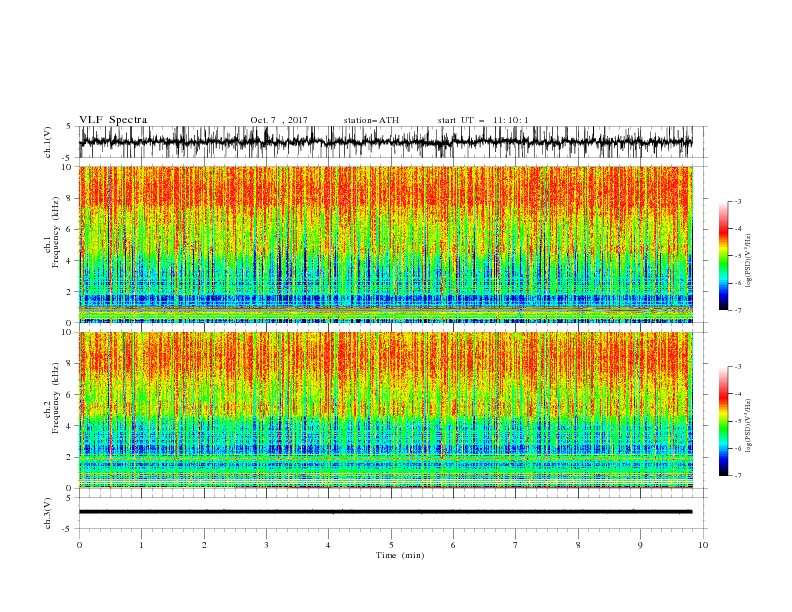Click the "ch.3(V)" waveform axis label
This screenshot has width=792, height=612.
[48, 513]
